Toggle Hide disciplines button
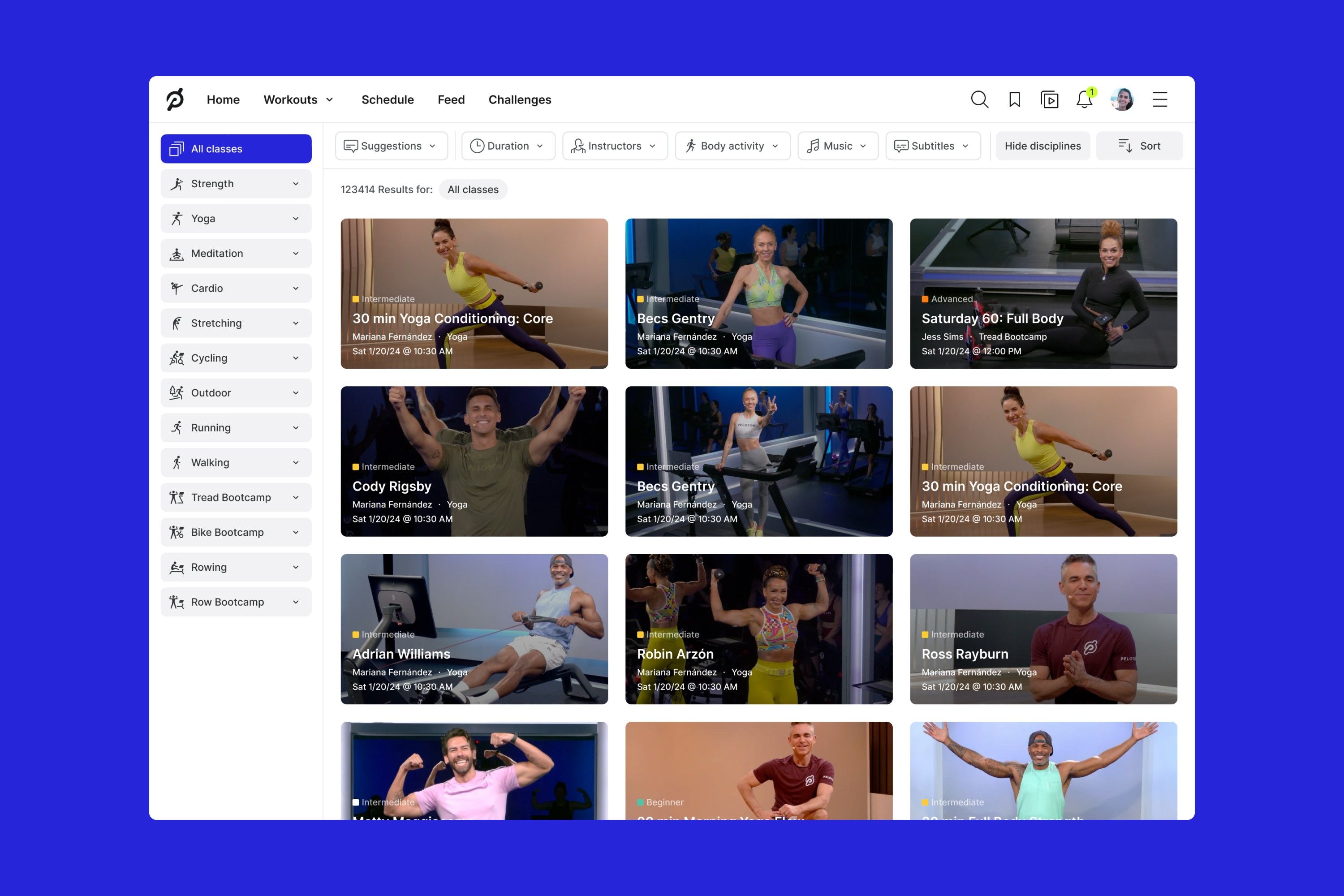 [x=1042, y=146]
